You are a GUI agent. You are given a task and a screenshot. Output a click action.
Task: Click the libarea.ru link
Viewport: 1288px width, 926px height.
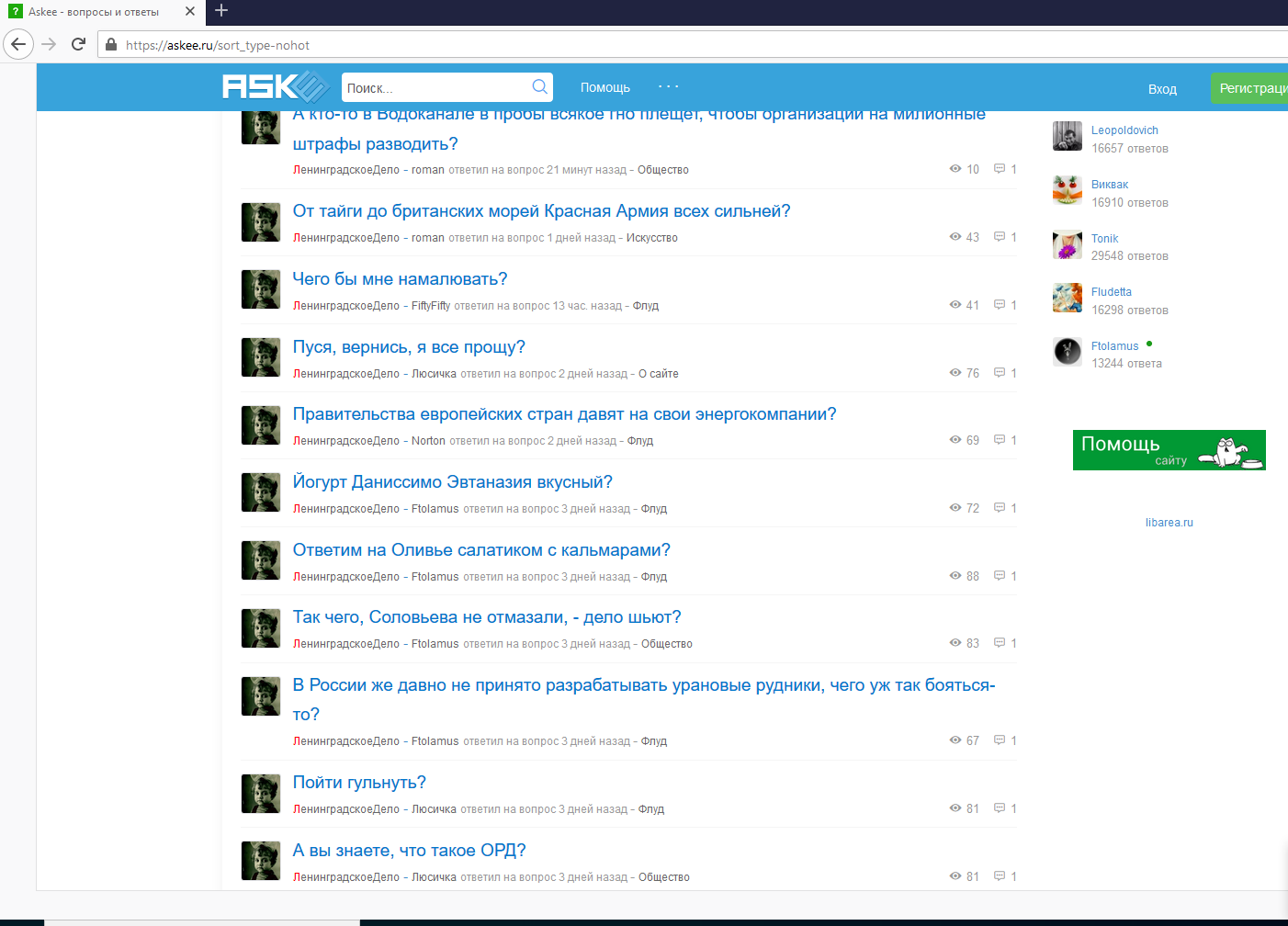click(1169, 523)
